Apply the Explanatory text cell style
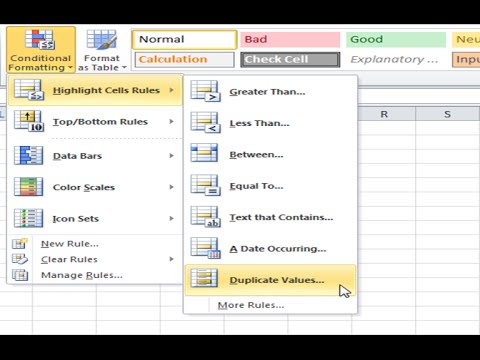480x360 pixels. 396,59
